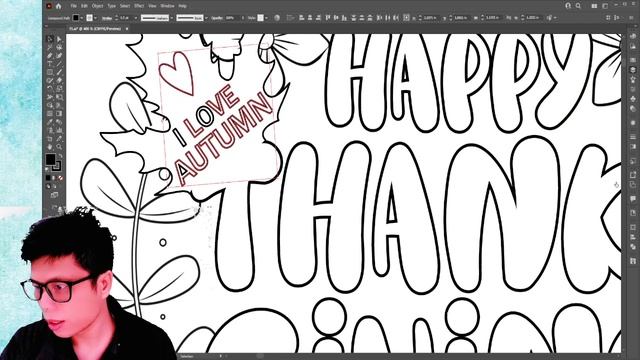
Task: Click the stroke weight value field
Action: (125, 18)
